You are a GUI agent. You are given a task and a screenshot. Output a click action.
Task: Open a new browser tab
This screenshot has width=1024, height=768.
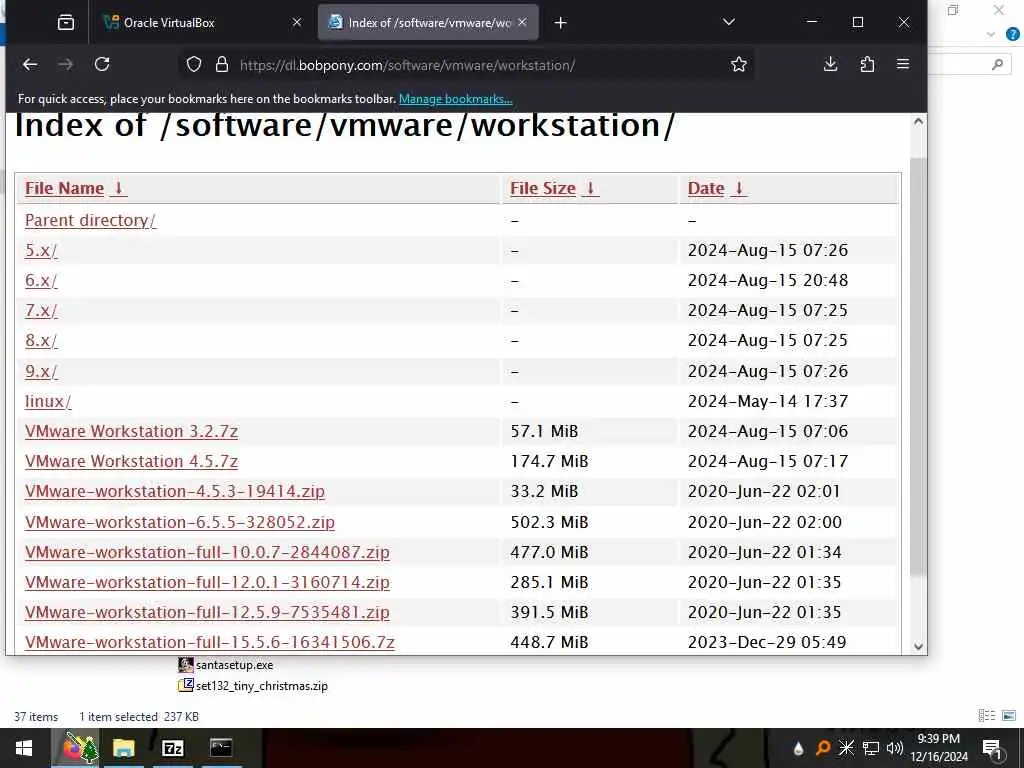click(560, 23)
